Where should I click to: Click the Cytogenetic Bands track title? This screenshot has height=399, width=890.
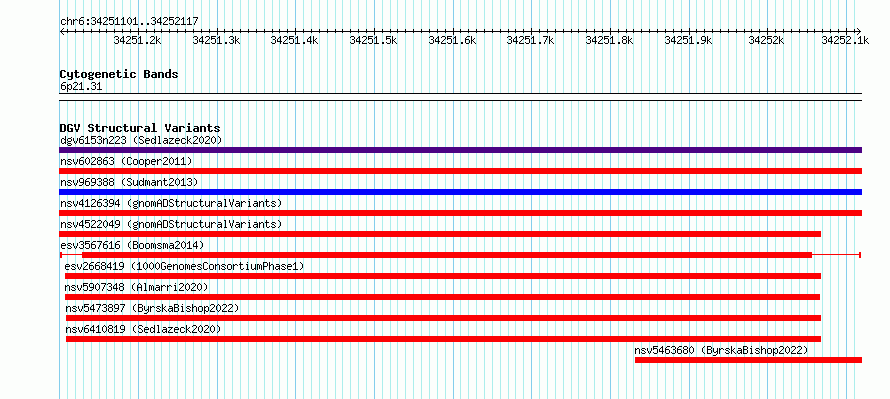point(119,74)
